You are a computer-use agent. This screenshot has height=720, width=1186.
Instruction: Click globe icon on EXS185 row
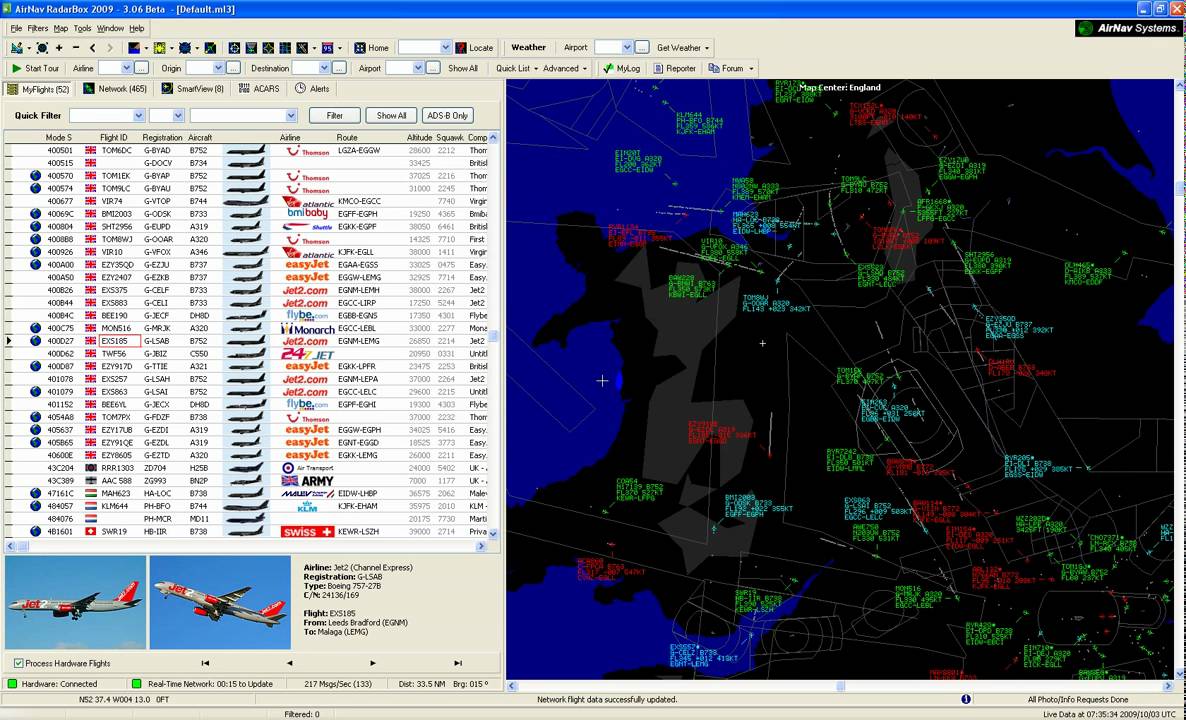36,341
